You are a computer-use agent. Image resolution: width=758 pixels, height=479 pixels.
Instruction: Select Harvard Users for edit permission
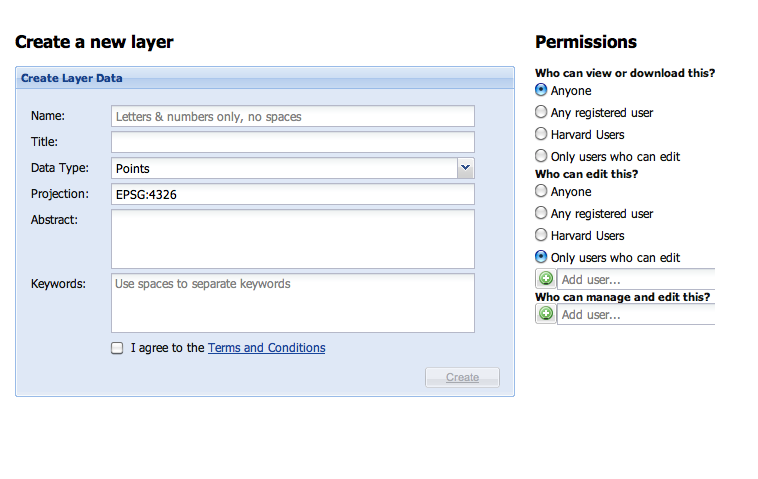click(542, 235)
